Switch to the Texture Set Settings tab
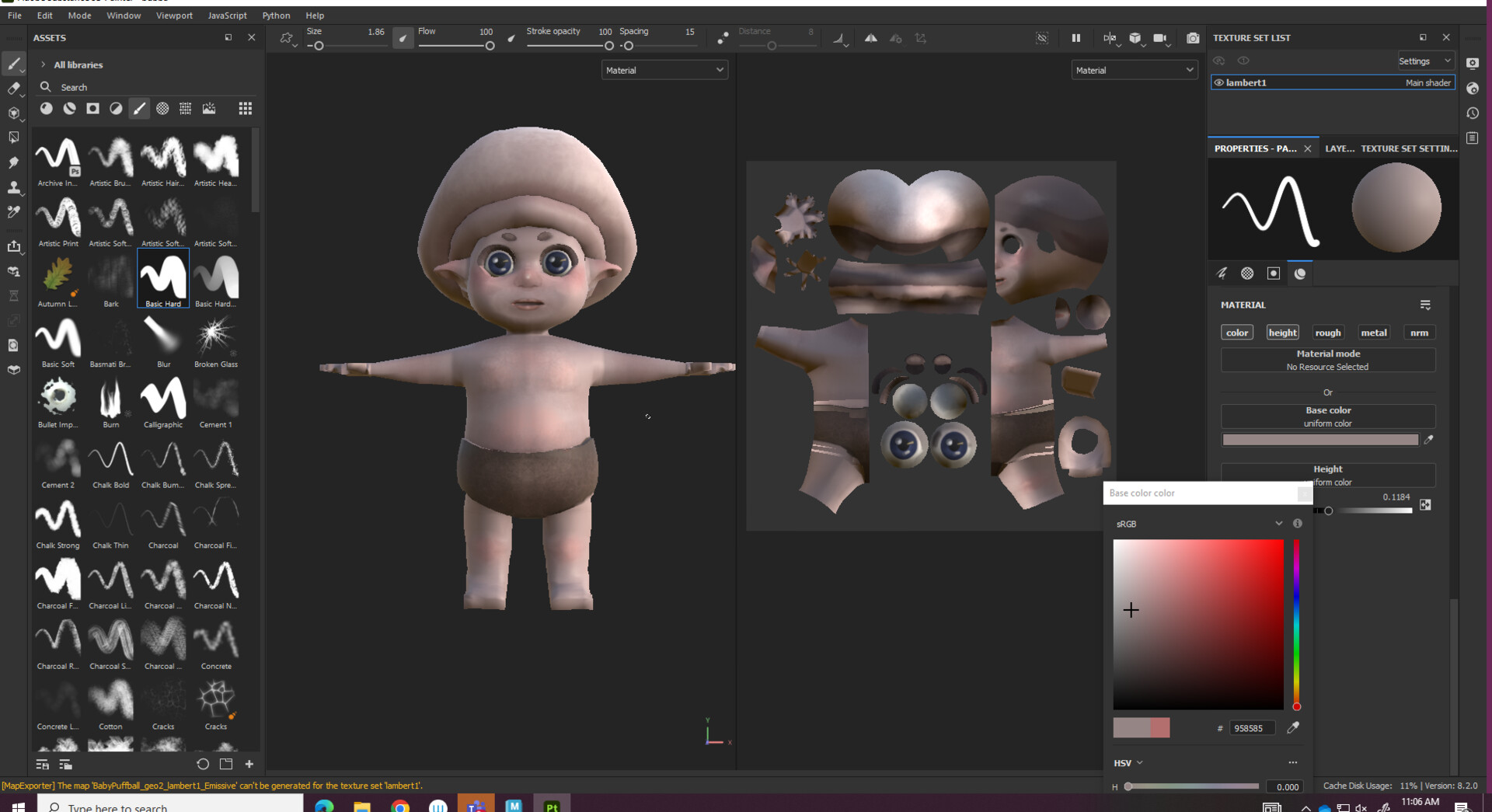This screenshot has height=812, width=1492. click(x=1409, y=148)
